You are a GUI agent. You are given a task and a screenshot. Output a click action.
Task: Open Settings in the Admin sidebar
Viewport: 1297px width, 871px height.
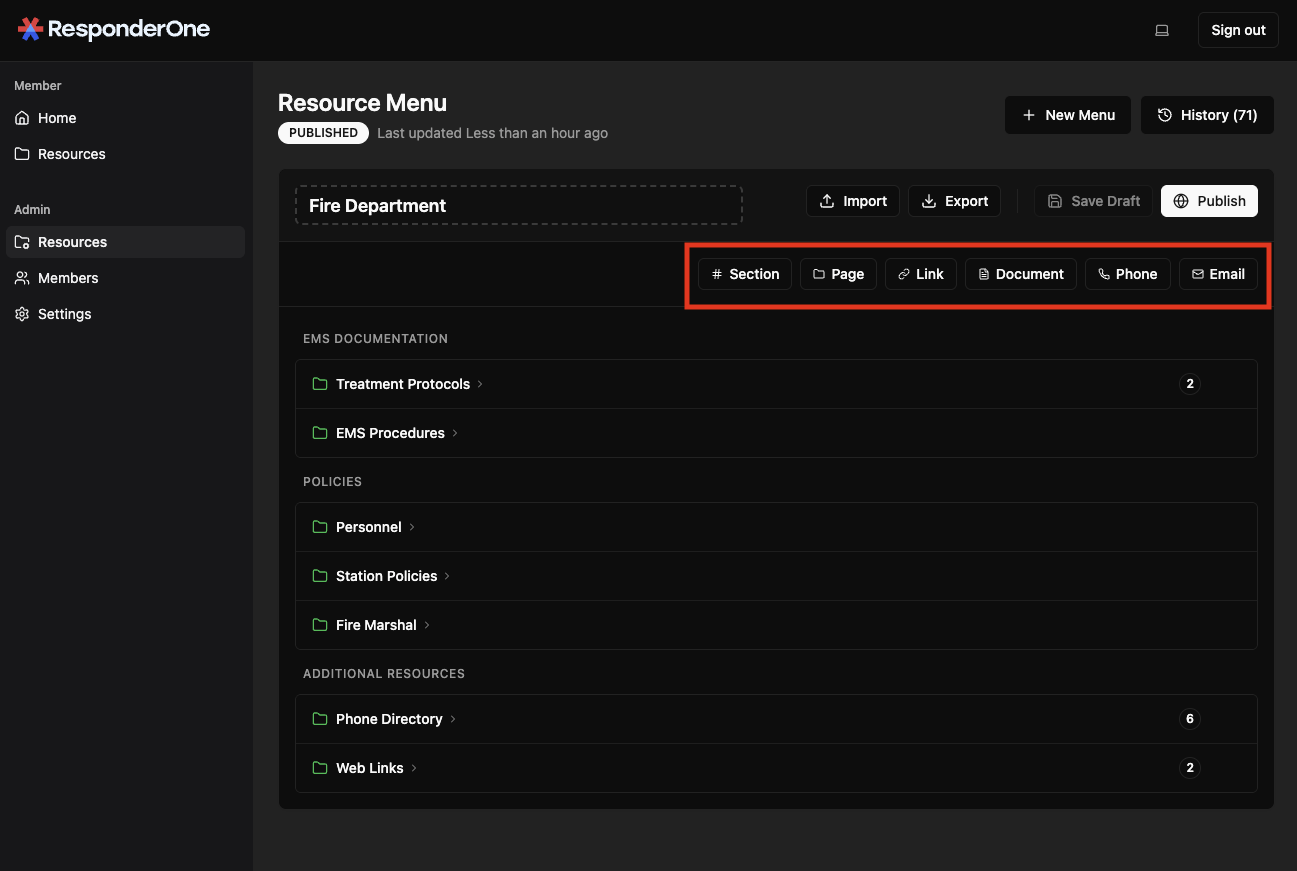(x=64, y=314)
